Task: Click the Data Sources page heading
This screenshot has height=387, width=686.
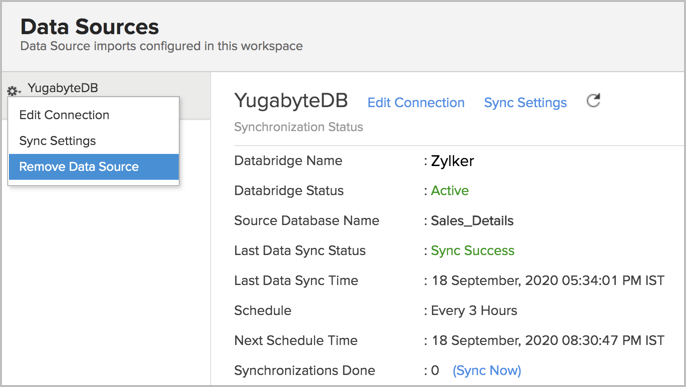Action: click(x=90, y=27)
